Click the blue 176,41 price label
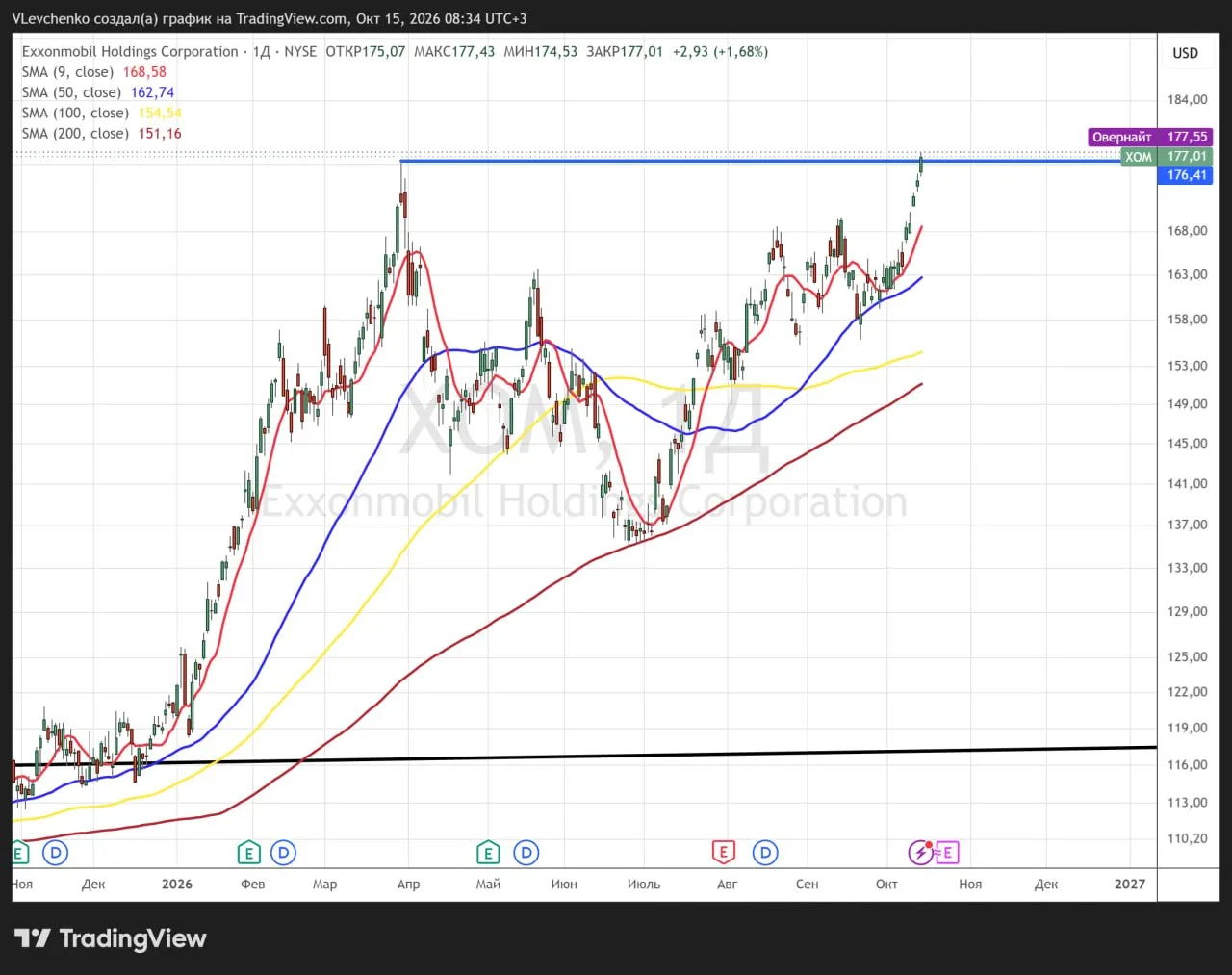1232x975 pixels. [1186, 175]
